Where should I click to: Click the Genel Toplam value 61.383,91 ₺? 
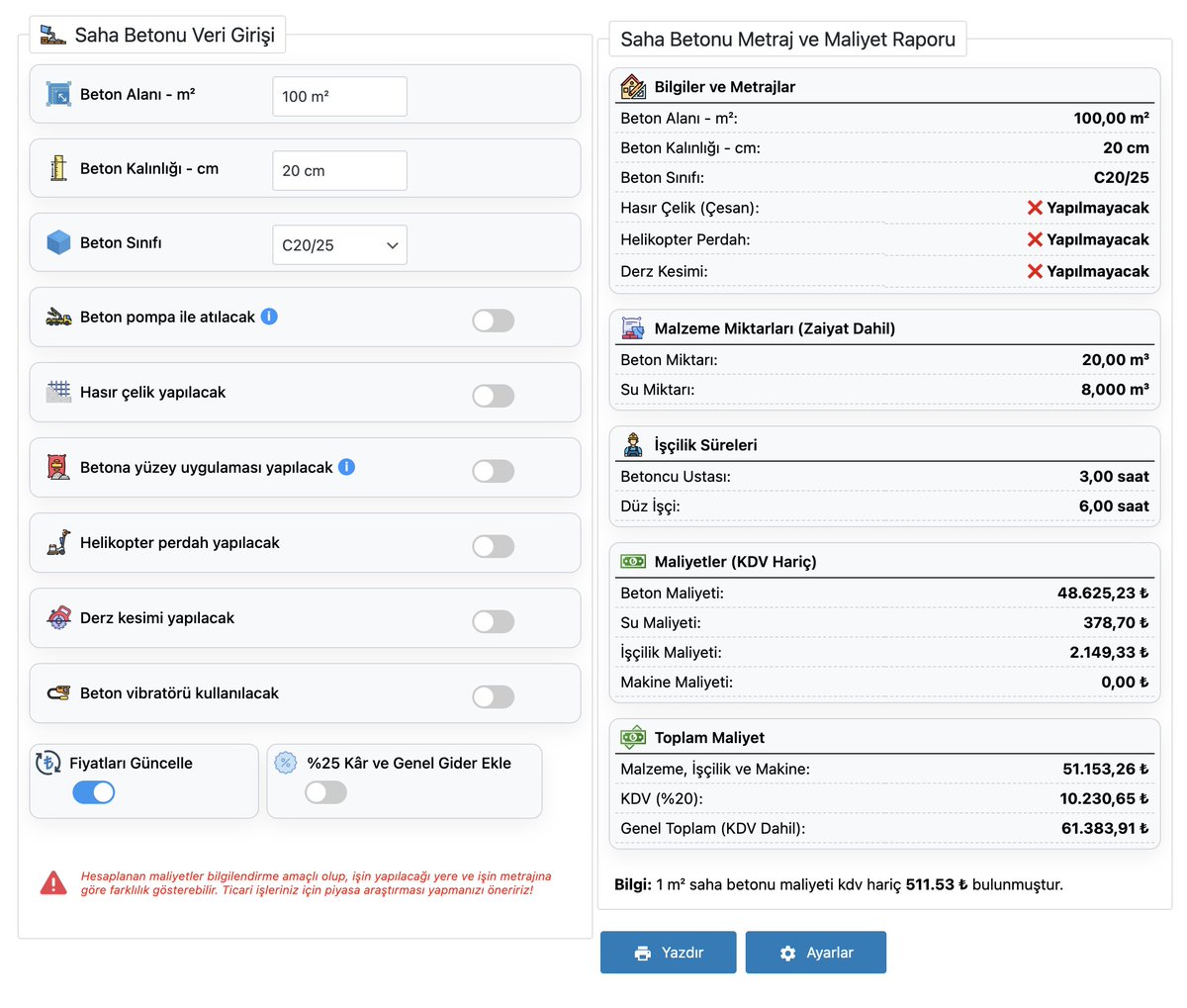coord(1105,828)
